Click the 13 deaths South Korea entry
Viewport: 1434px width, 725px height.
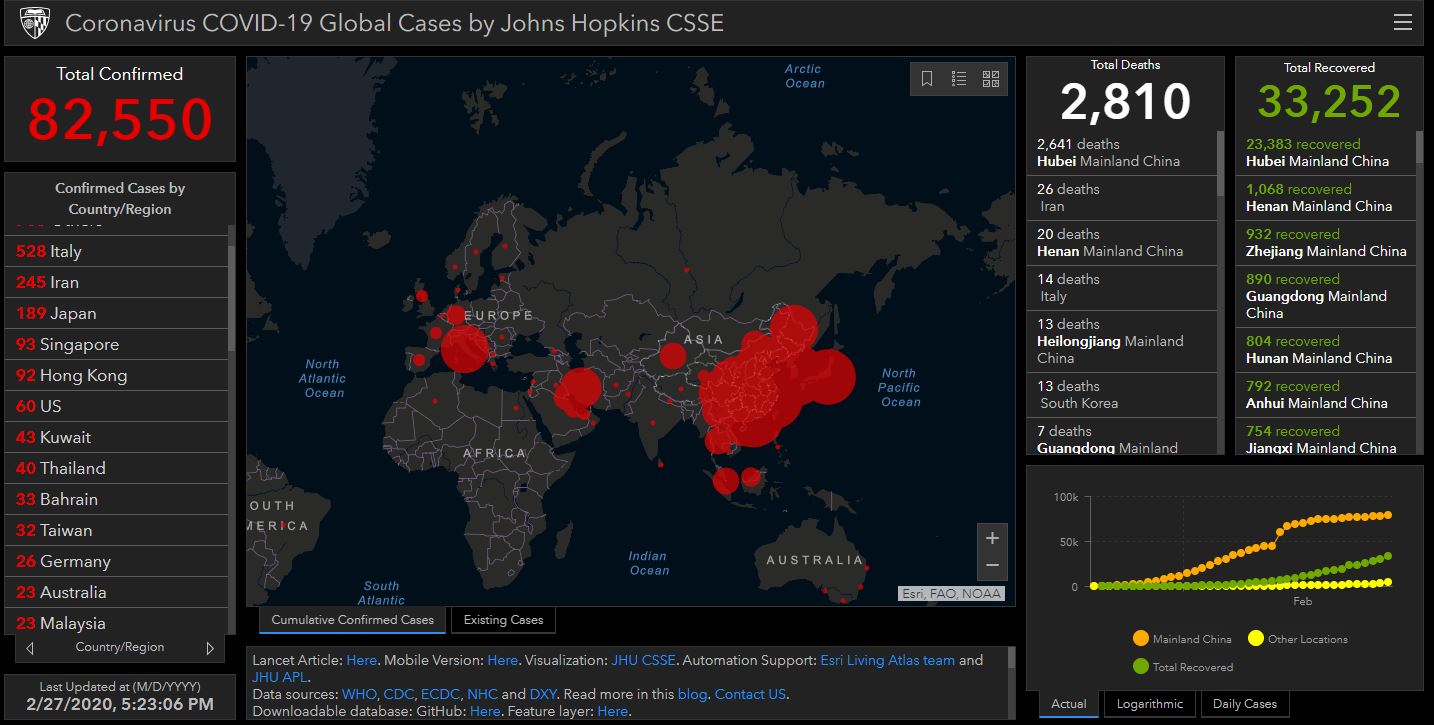point(1121,395)
